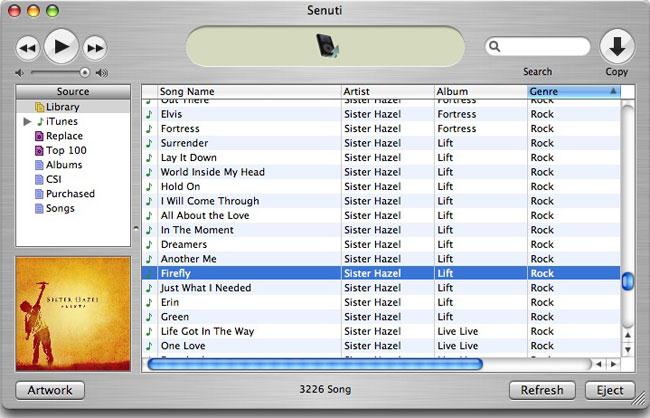Select the song Just What I Needed
This screenshot has width=650, height=418.
206,288
